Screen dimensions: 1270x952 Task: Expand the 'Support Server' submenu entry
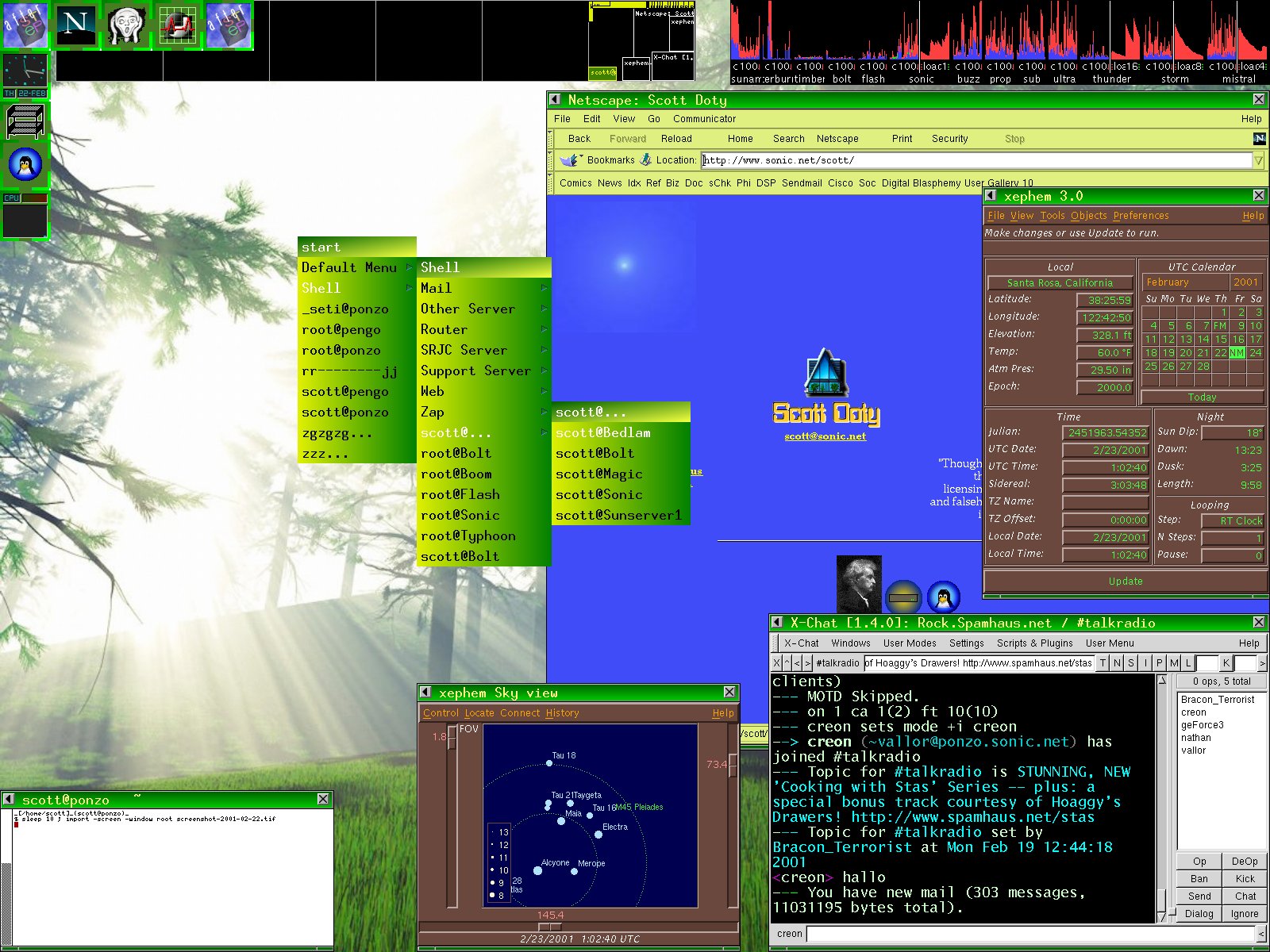pos(483,370)
